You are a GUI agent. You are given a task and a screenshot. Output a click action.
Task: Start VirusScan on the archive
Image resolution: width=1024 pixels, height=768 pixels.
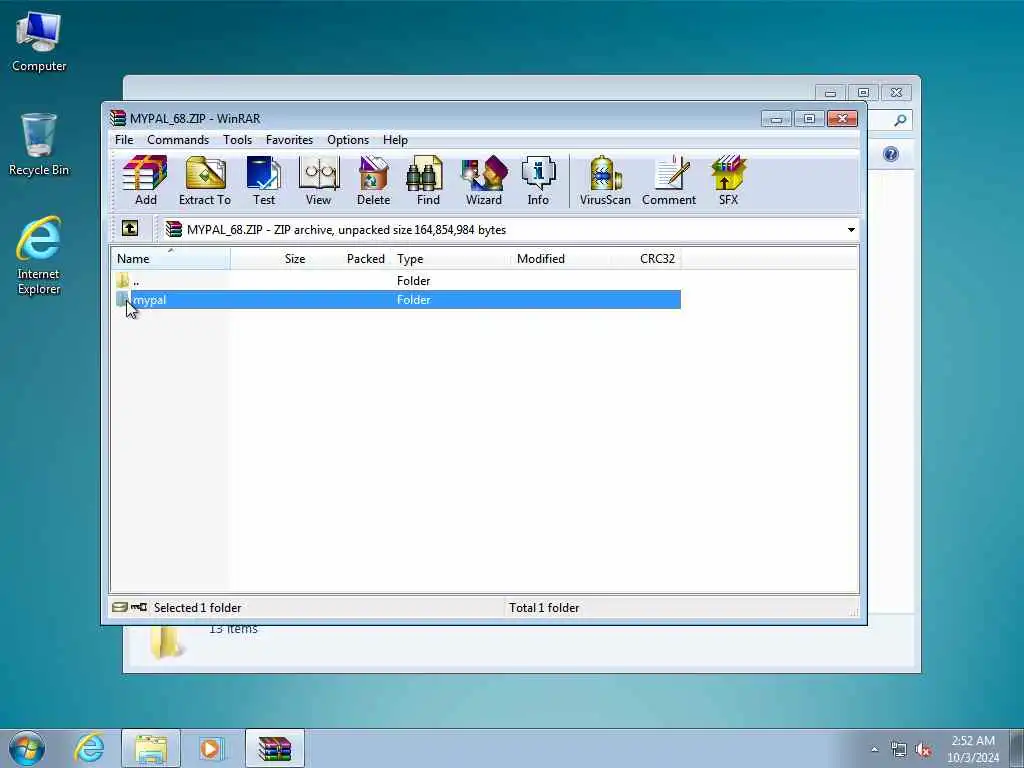[605, 181]
